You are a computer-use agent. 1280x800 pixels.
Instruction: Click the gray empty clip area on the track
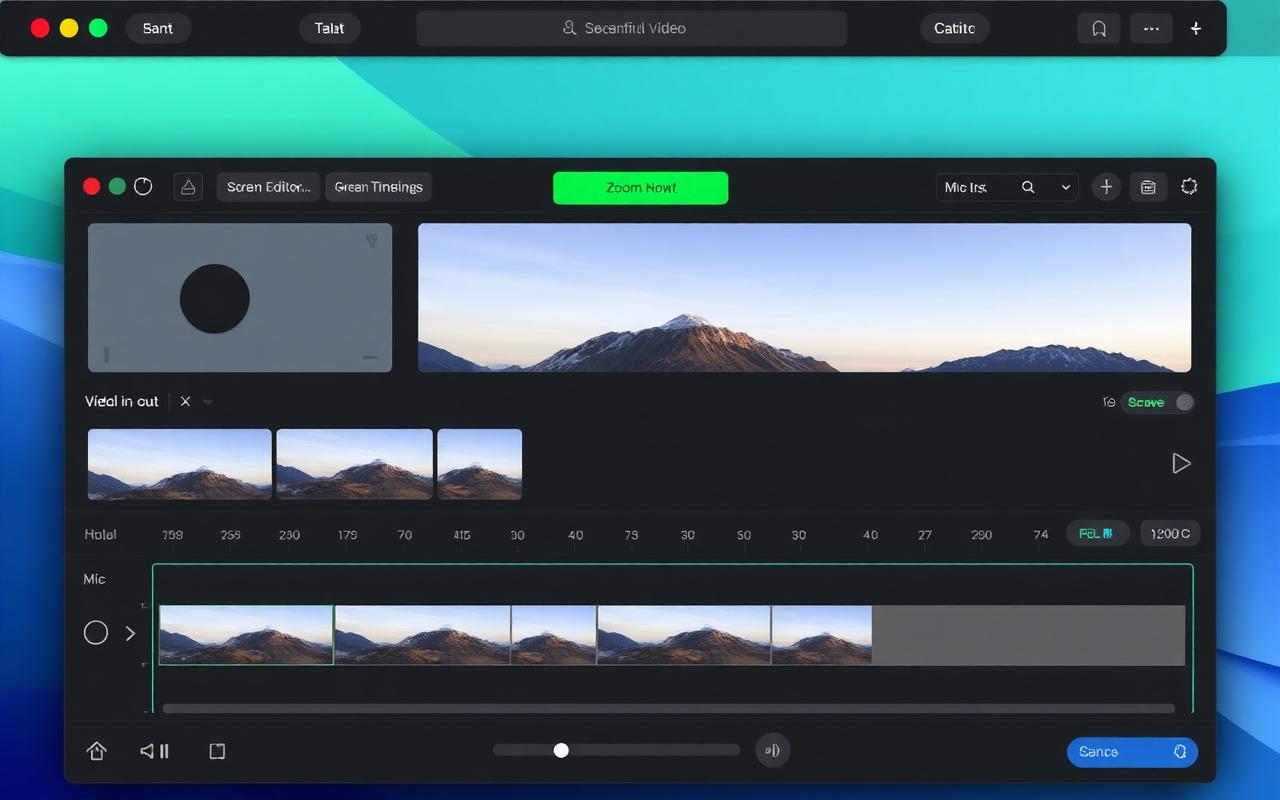(1028, 635)
